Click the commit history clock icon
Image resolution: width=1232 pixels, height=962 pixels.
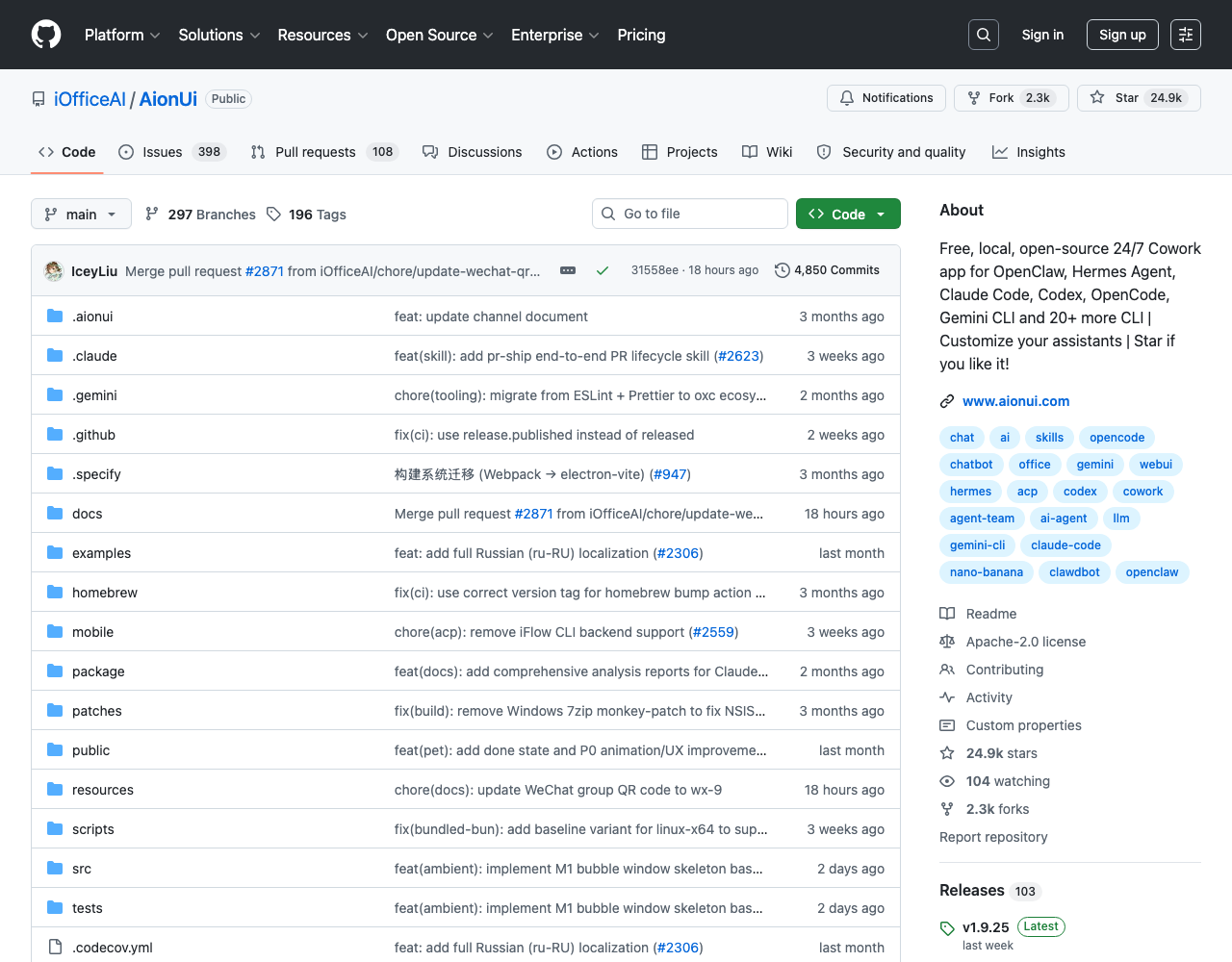[x=783, y=270]
